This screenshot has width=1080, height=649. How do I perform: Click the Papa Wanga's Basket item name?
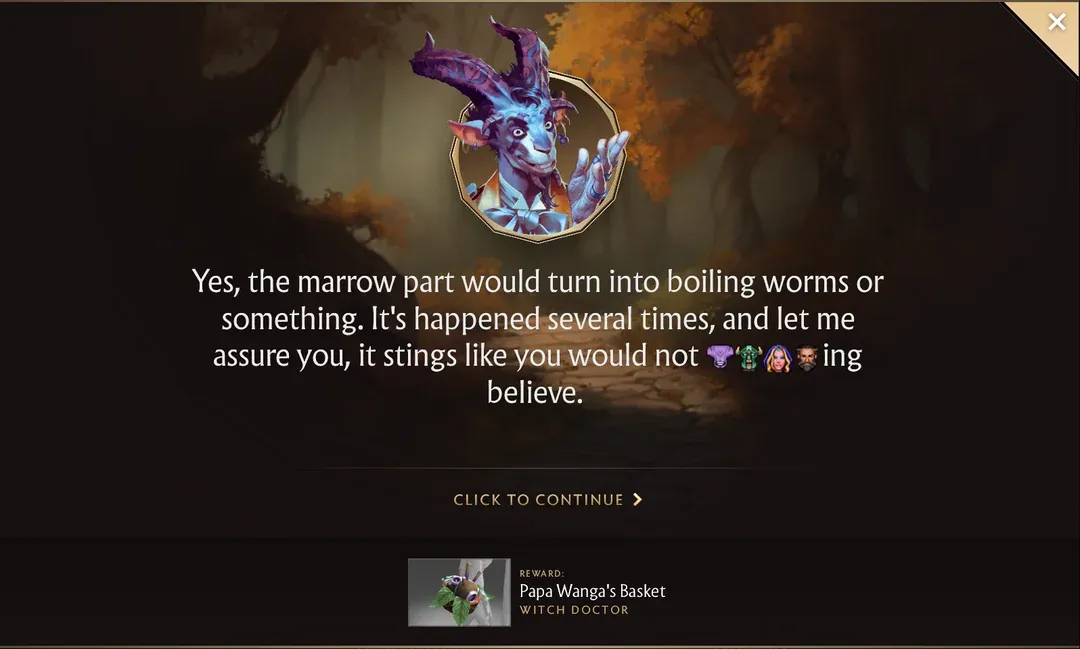point(592,591)
